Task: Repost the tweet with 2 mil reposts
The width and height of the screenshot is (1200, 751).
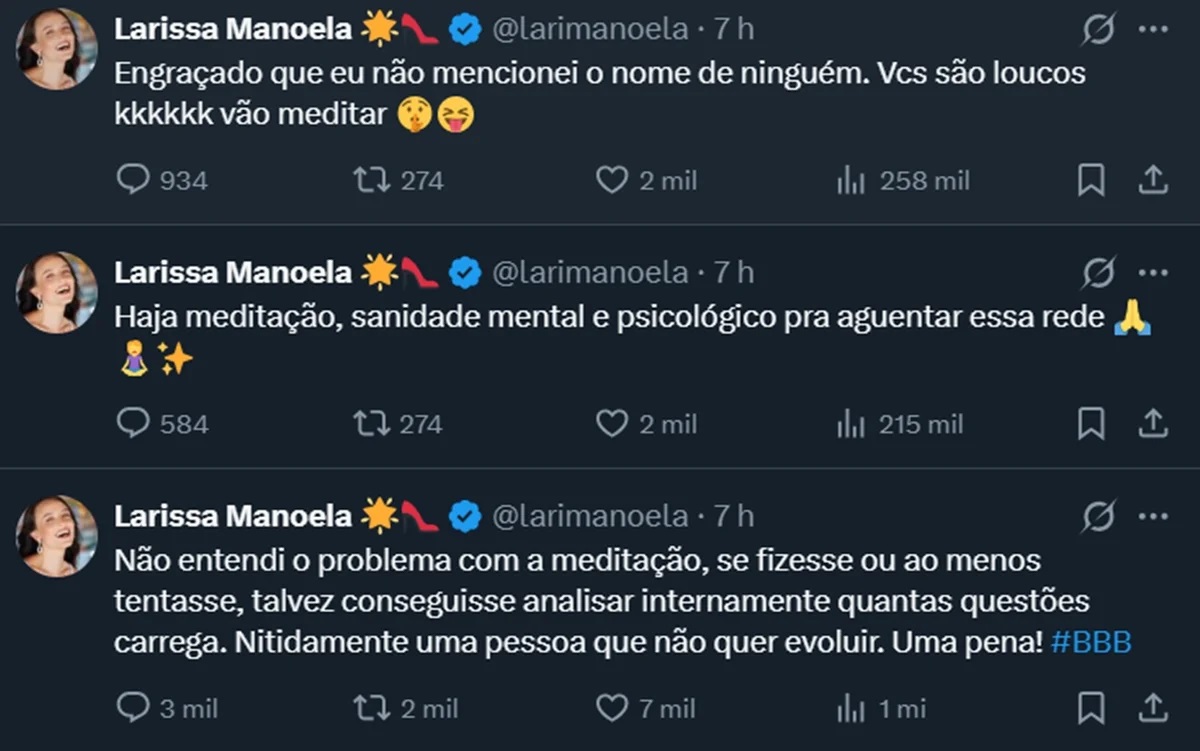Action: [x=371, y=708]
